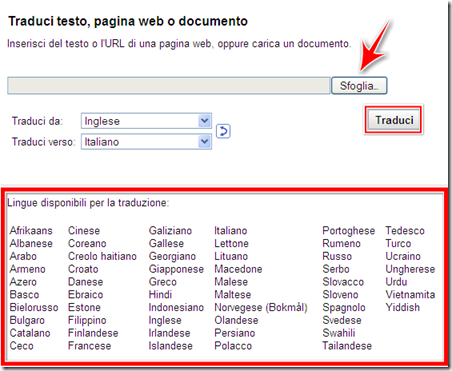The width and height of the screenshot is (452, 371).
Task: Select Galiziano language entry
Action: [x=170, y=230]
